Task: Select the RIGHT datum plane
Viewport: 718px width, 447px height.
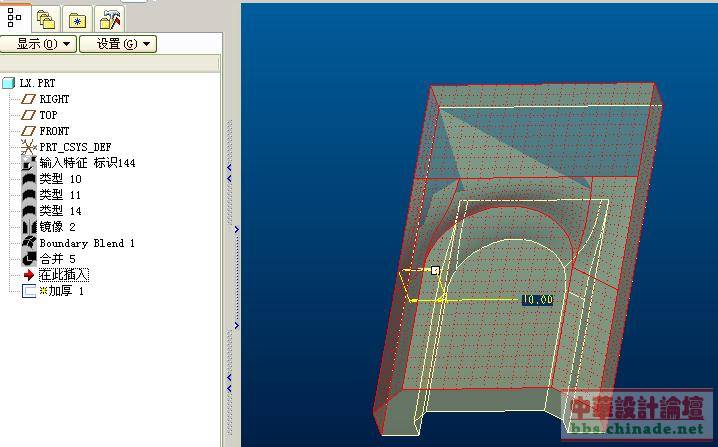Action: click(54, 99)
